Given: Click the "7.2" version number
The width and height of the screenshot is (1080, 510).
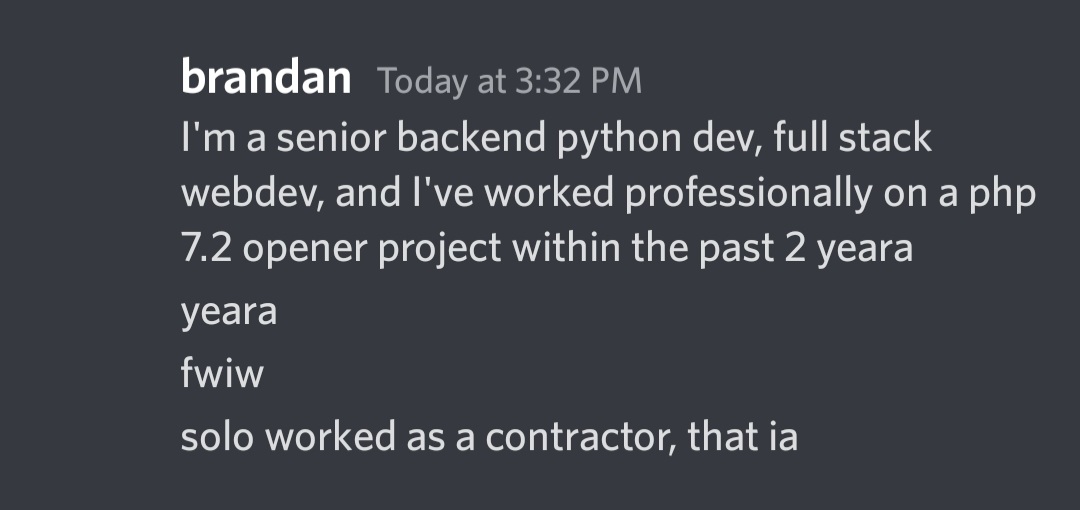Looking at the screenshot, I should [207, 247].
